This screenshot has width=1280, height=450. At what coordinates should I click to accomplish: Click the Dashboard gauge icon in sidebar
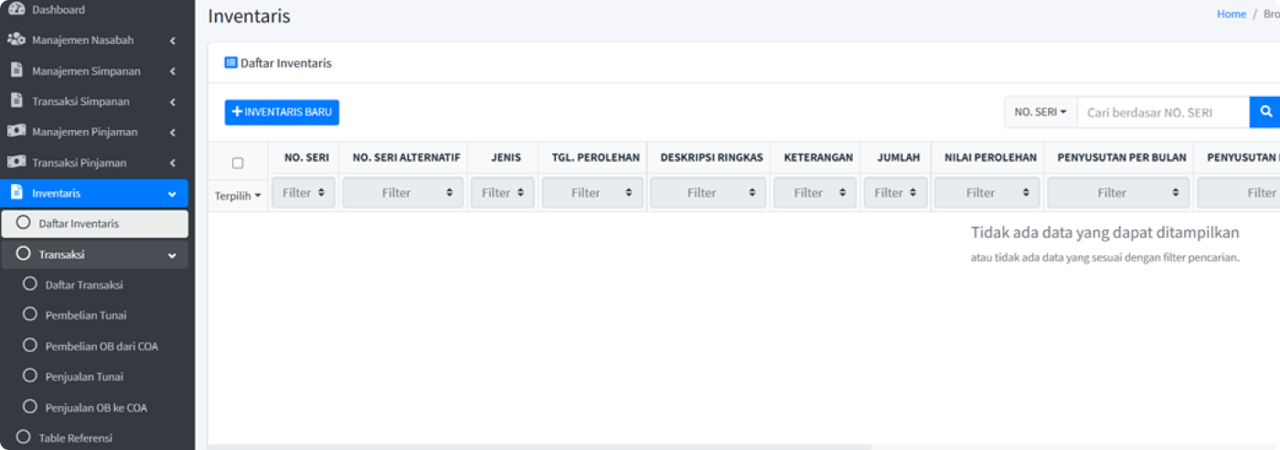pyautogui.click(x=16, y=10)
